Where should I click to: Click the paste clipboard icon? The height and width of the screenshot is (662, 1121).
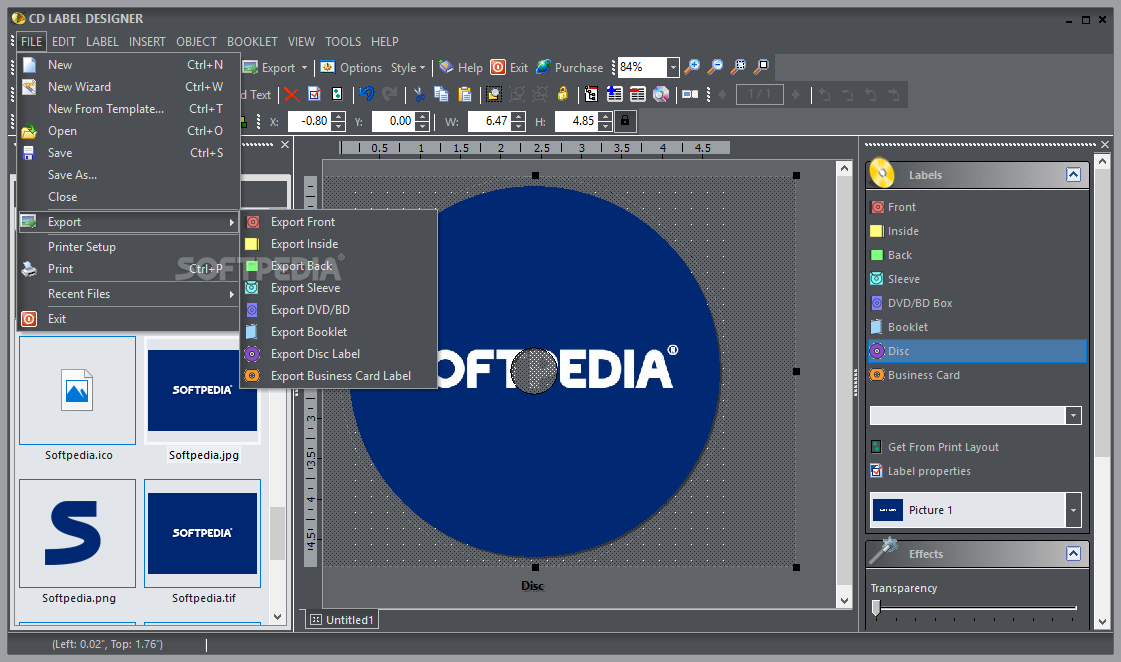465,94
